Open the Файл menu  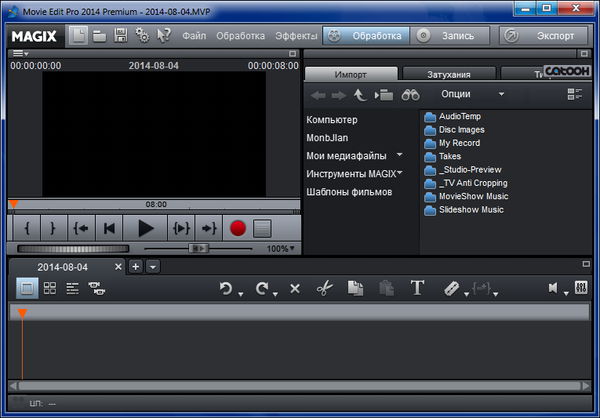[194, 36]
